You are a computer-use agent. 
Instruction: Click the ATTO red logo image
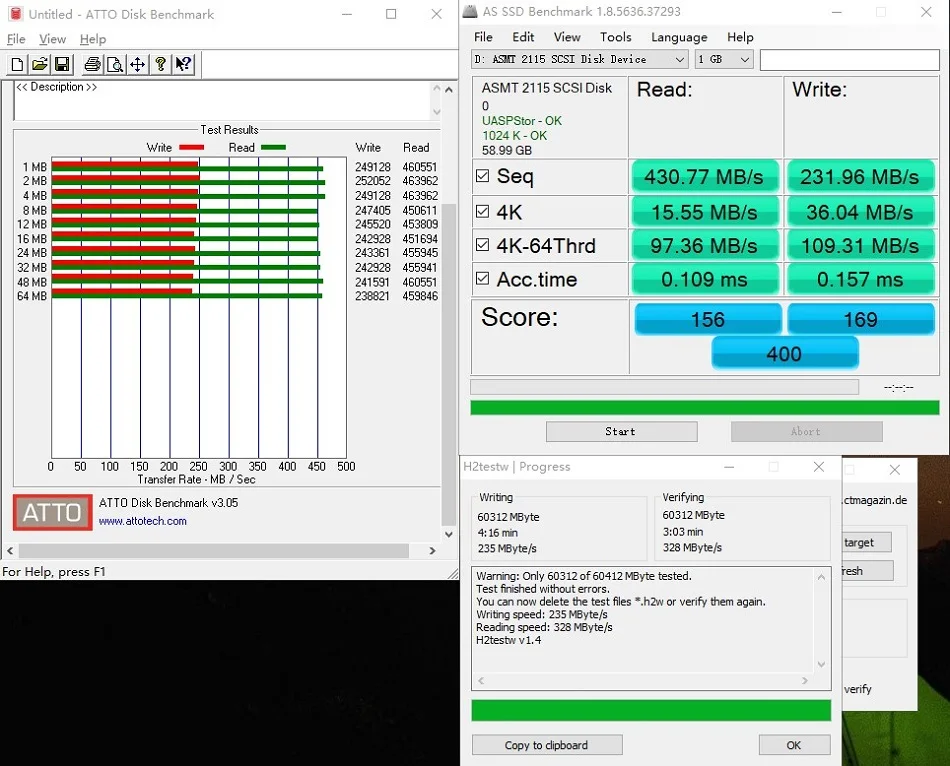(53, 513)
